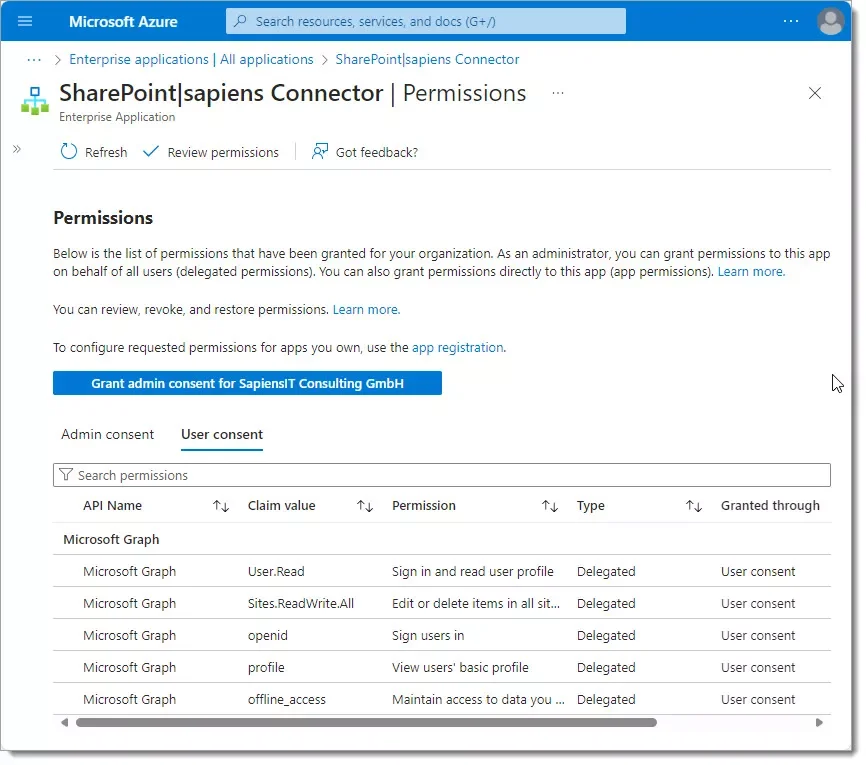Click User consent in the offline_access row
Viewport: 866px width, 765px height.
(758, 699)
